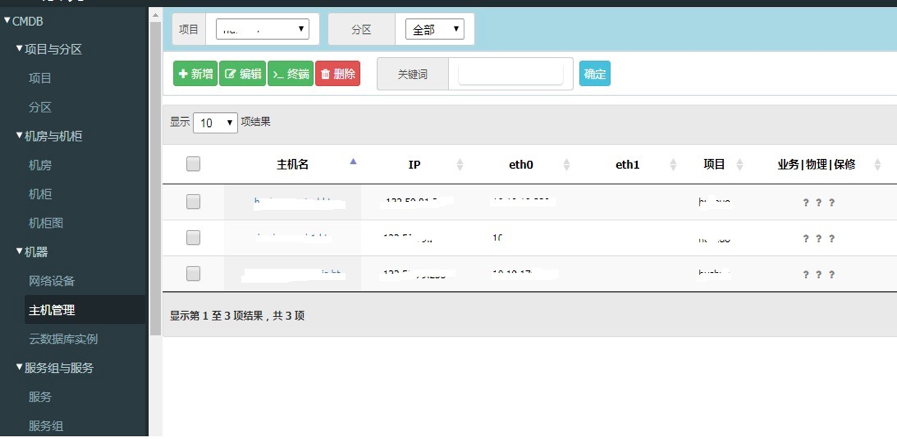The width and height of the screenshot is (897, 439).
Task: Click second row ? ? ? status cell
Action: pyautogui.click(x=819, y=239)
